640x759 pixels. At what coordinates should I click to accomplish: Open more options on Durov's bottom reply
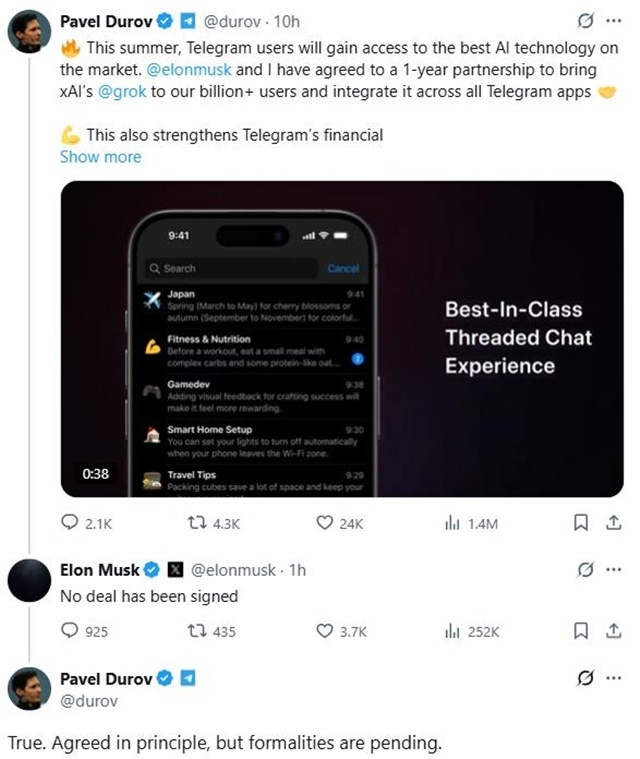point(614,679)
